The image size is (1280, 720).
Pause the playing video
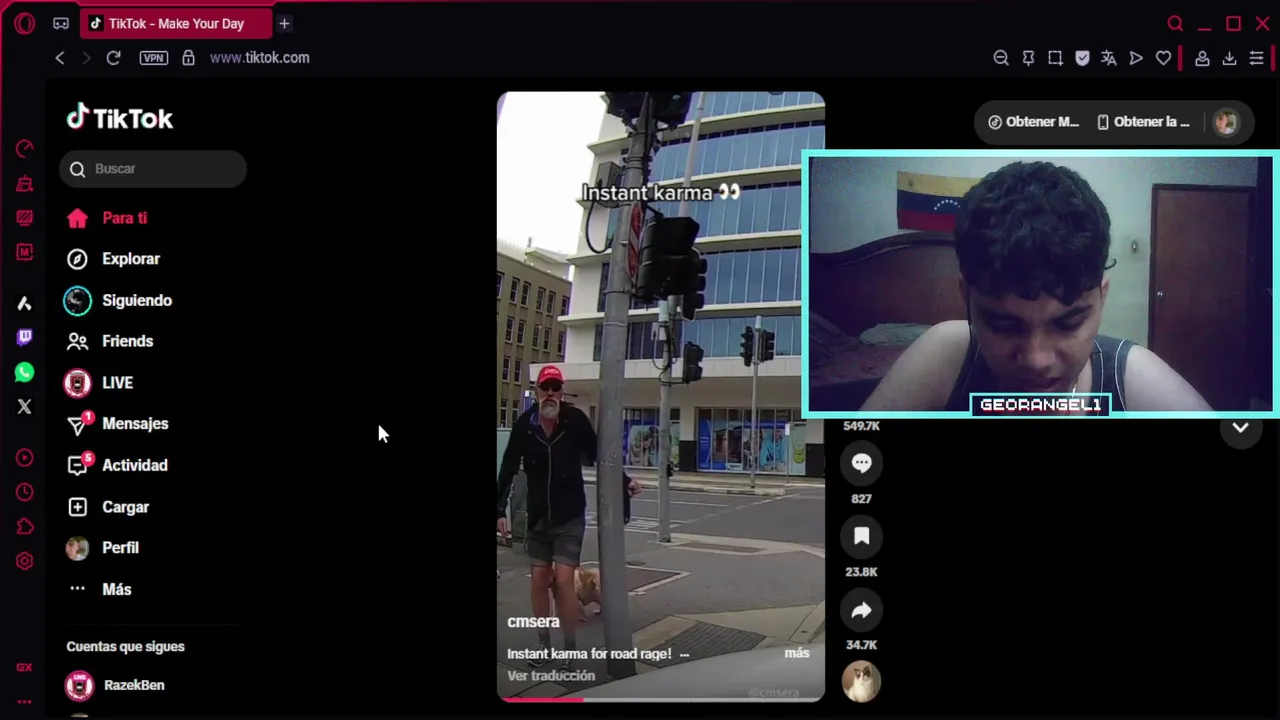661,396
